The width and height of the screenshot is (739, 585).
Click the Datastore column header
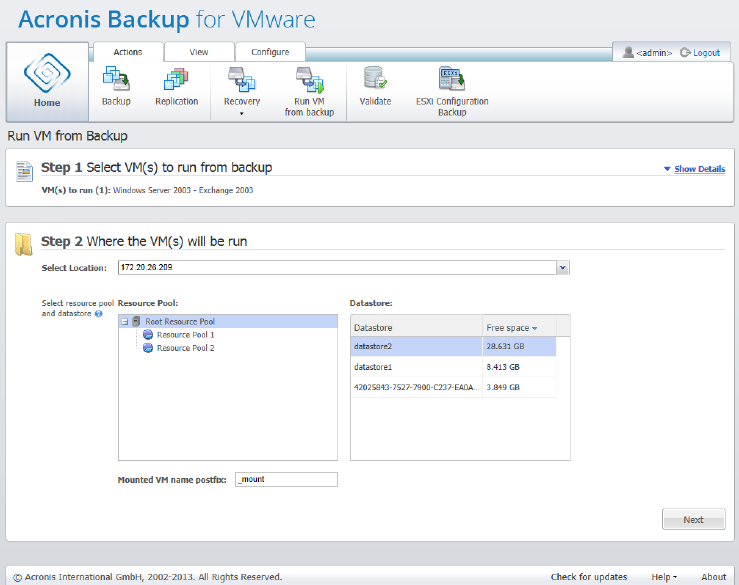coord(416,328)
